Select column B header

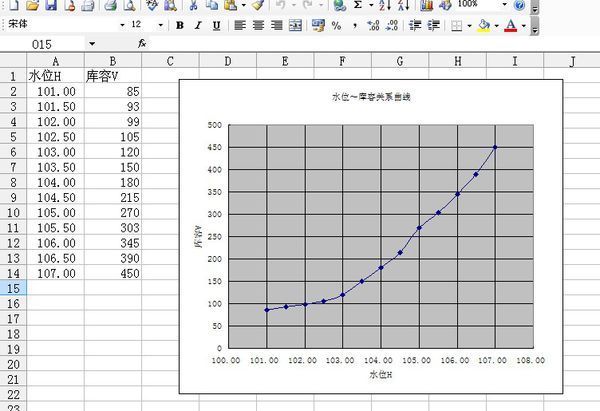(x=113, y=61)
